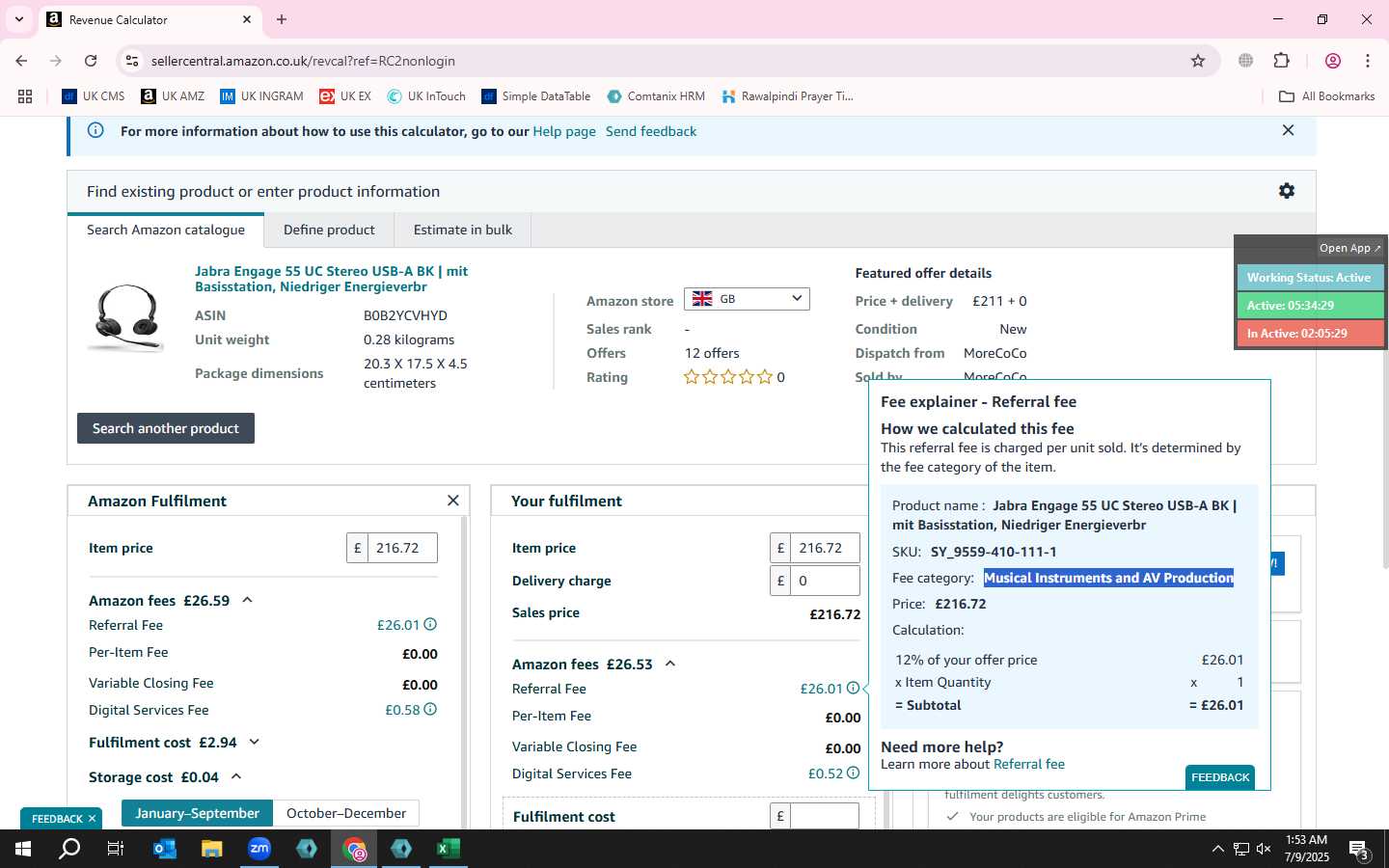Viewport: 1389px width, 868px height.
Task: Switch to the Define product tab
Action: [329, 230]
